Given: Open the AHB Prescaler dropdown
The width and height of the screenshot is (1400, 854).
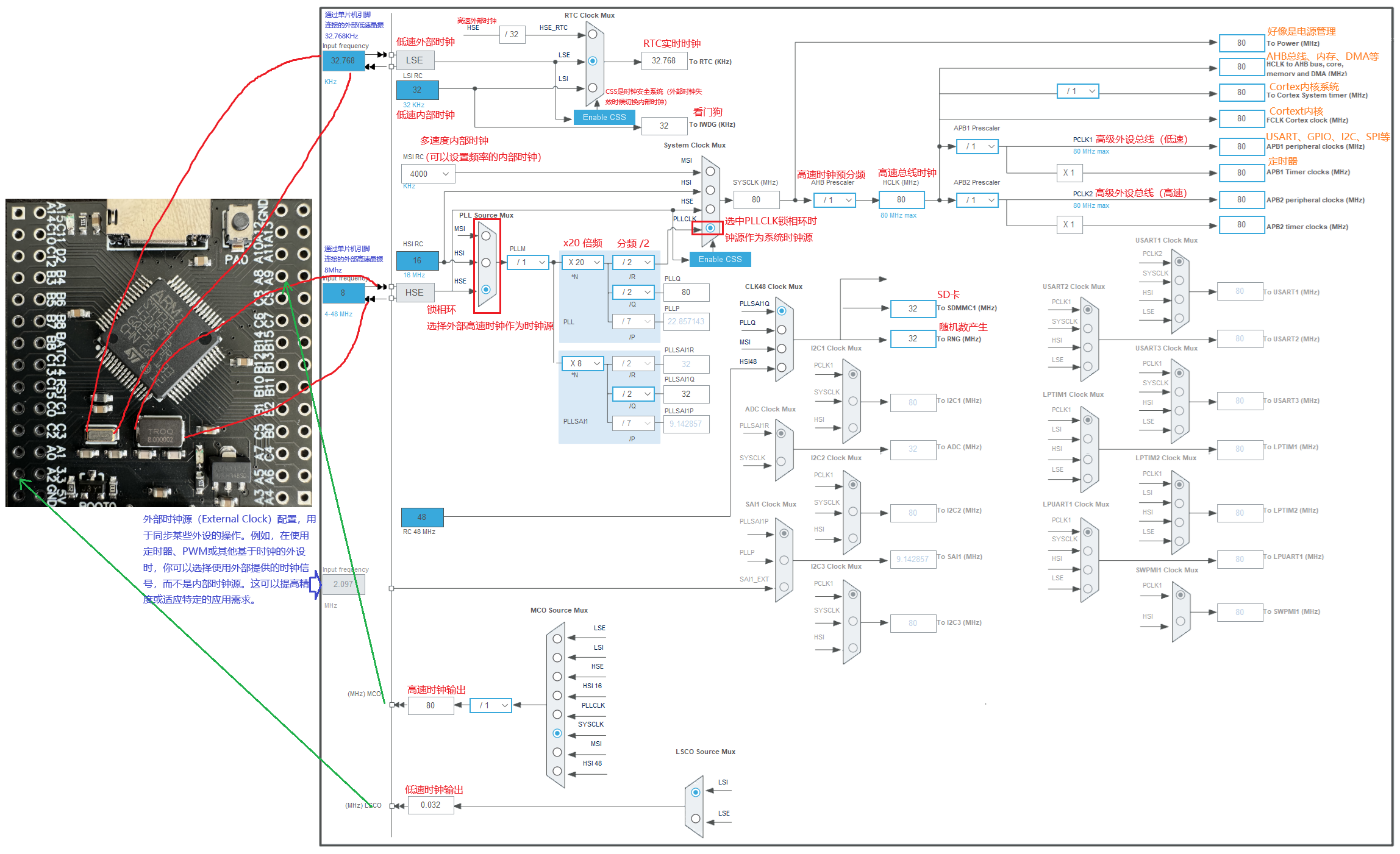Looking at the screenshot, I should (x=835, y=200).
